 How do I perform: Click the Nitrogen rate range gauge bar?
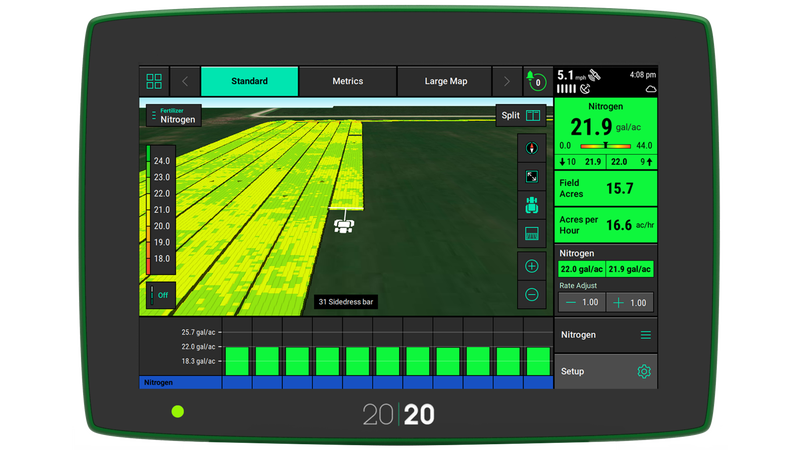point(606,145)
